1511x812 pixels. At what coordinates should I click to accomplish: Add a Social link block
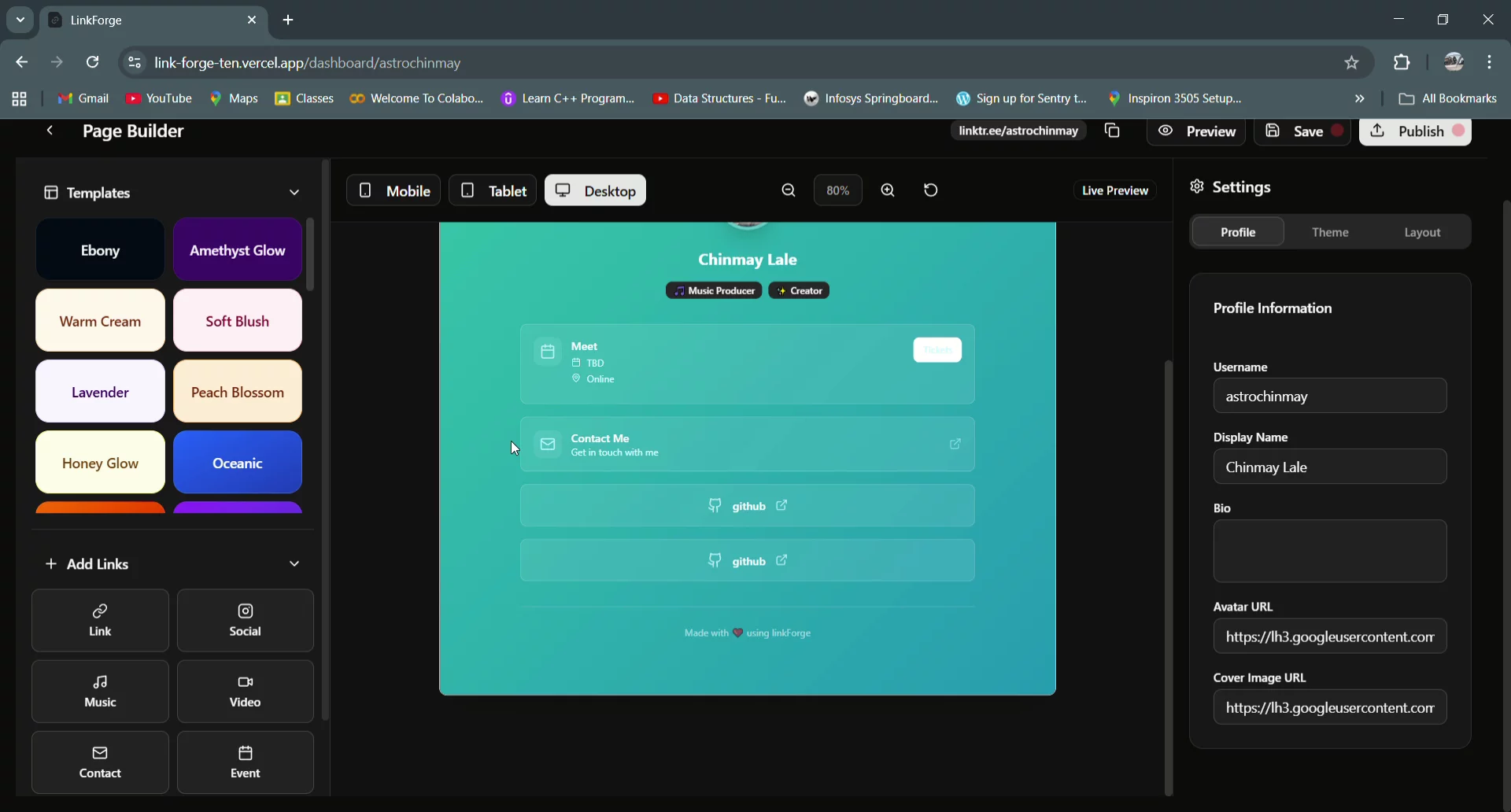(245, 621)
